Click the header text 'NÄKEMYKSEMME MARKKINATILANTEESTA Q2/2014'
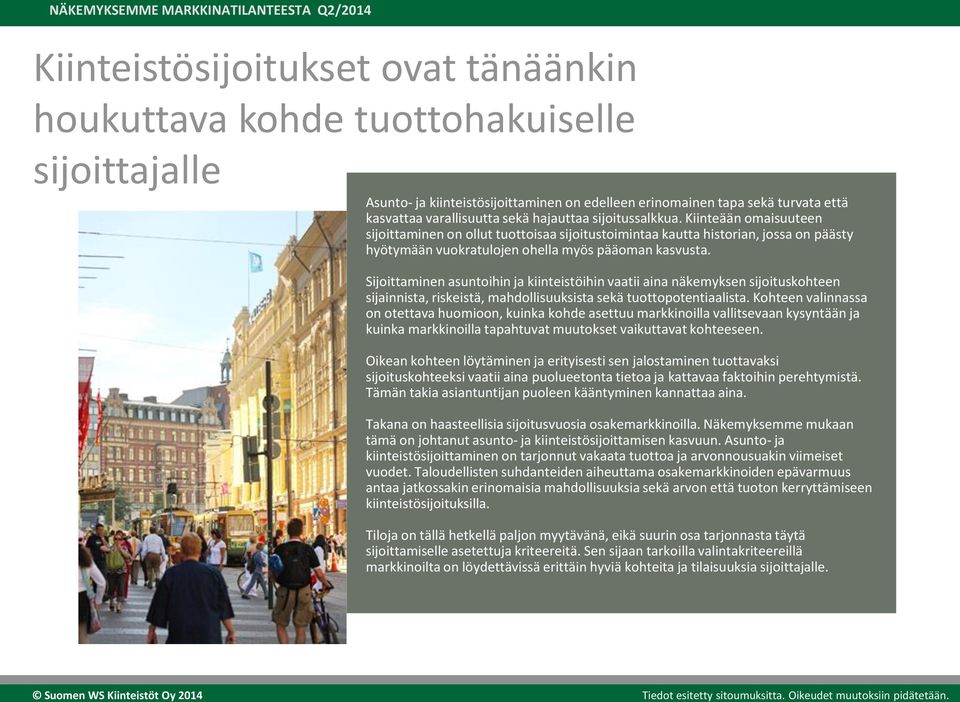This screenshot has height=702, width=960. [210, 10]
